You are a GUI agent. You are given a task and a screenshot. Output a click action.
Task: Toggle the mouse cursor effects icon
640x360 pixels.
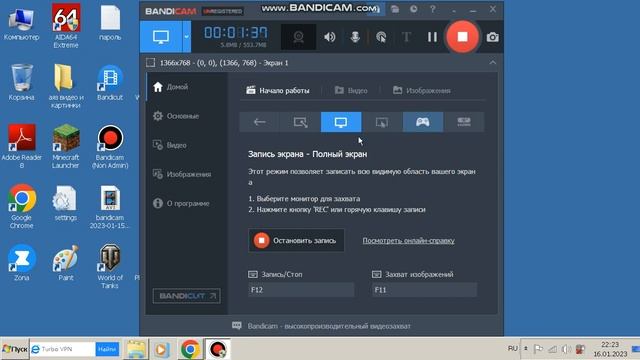coord(381,37)
